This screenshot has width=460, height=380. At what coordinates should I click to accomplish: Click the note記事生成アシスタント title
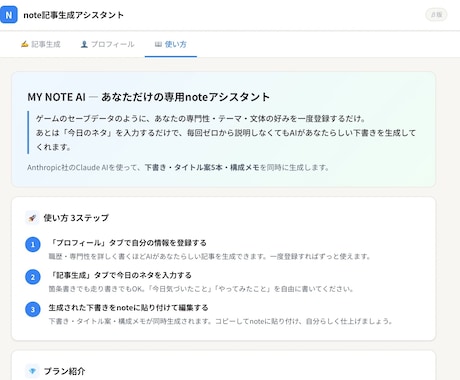(x=73, y=15)
